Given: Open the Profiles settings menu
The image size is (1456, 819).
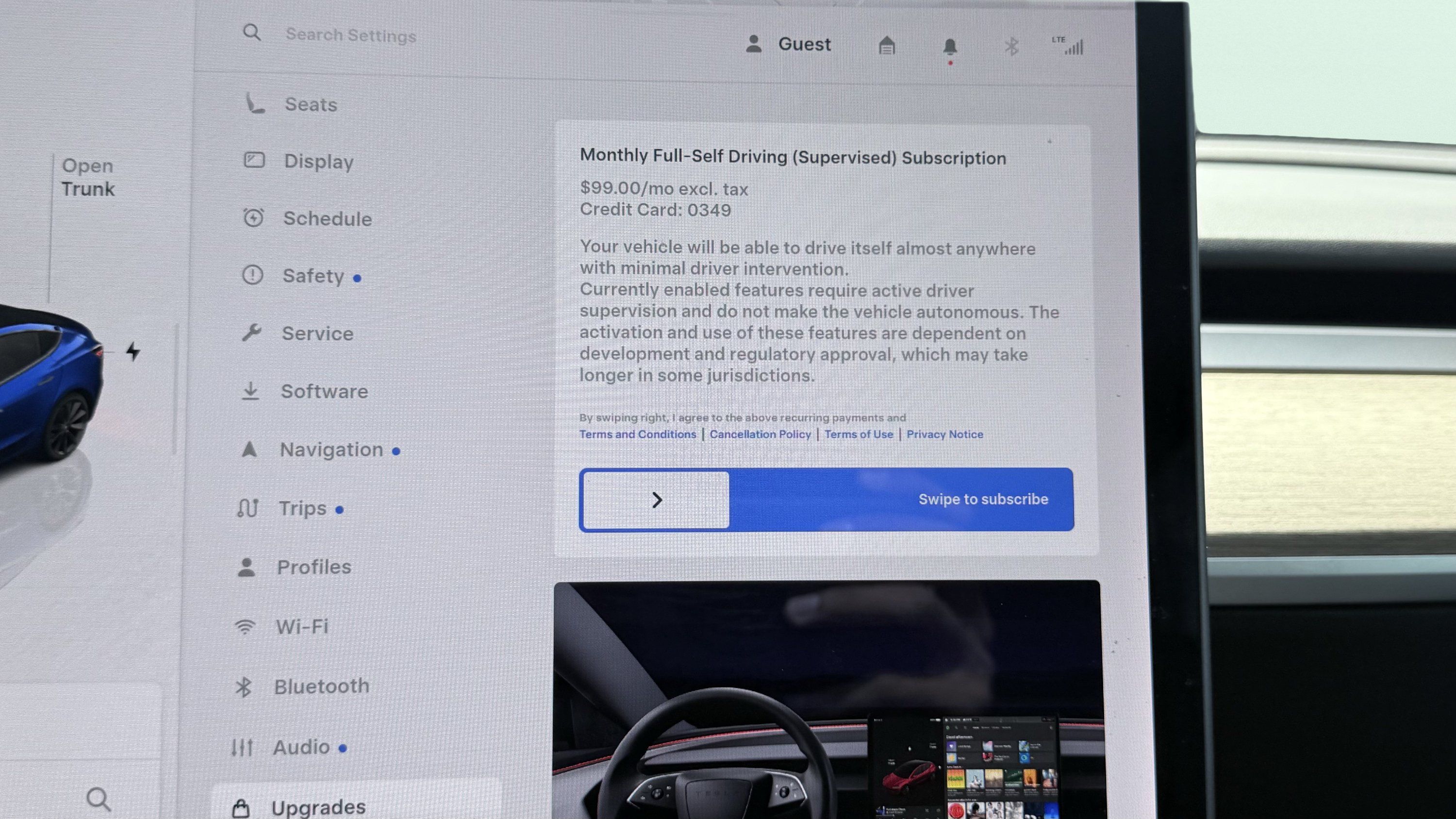Looking at the screenshot, I should click(314, 567).
